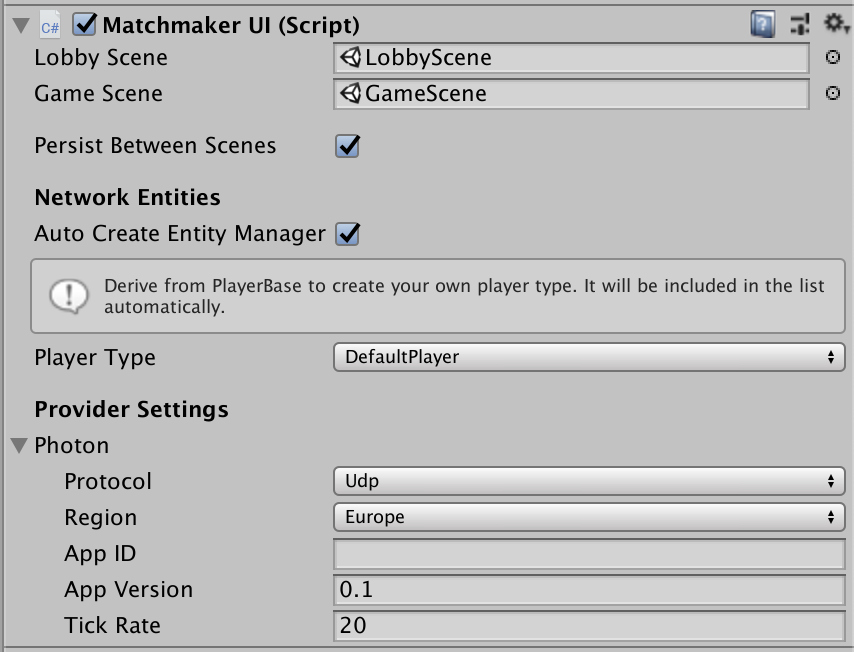The width and height of the screenshot is (854, 652).
Task: Click the info warning bubble icon
Action: [x=69, y=296]
